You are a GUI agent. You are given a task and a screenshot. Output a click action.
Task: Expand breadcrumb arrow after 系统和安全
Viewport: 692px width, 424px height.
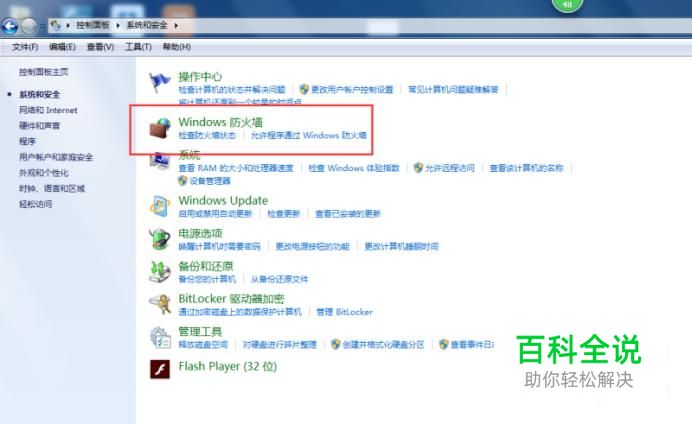point(176,26)
